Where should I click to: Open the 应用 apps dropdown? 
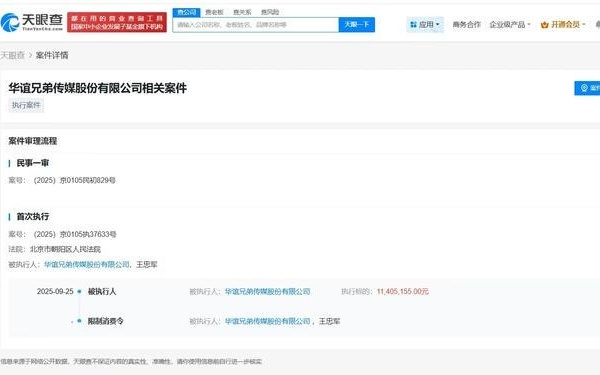(425, 25)
